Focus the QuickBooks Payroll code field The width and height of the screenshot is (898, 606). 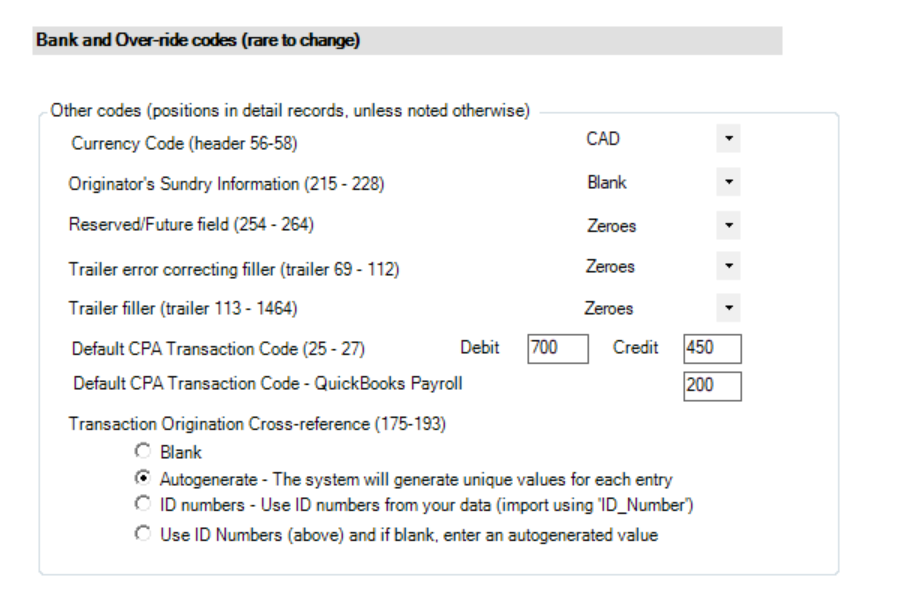point(711,385)
